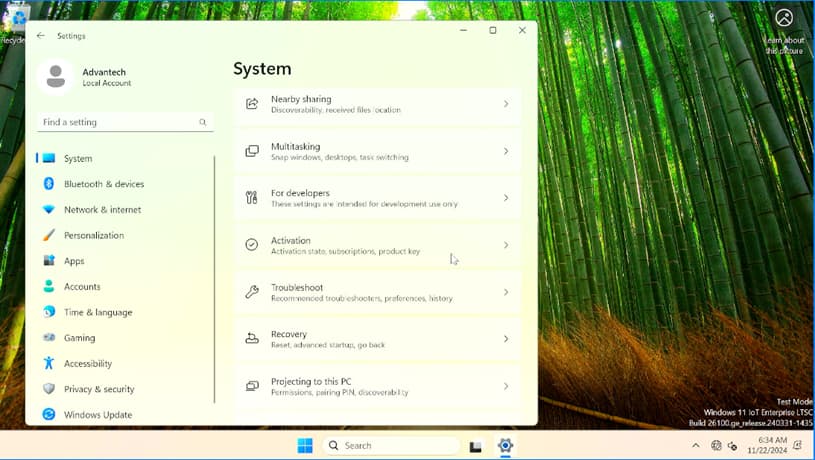Image resolution: width=815 pixels, height=460 pixels.
Task: Show hidden icons in system tray
Action: point(695,445)
